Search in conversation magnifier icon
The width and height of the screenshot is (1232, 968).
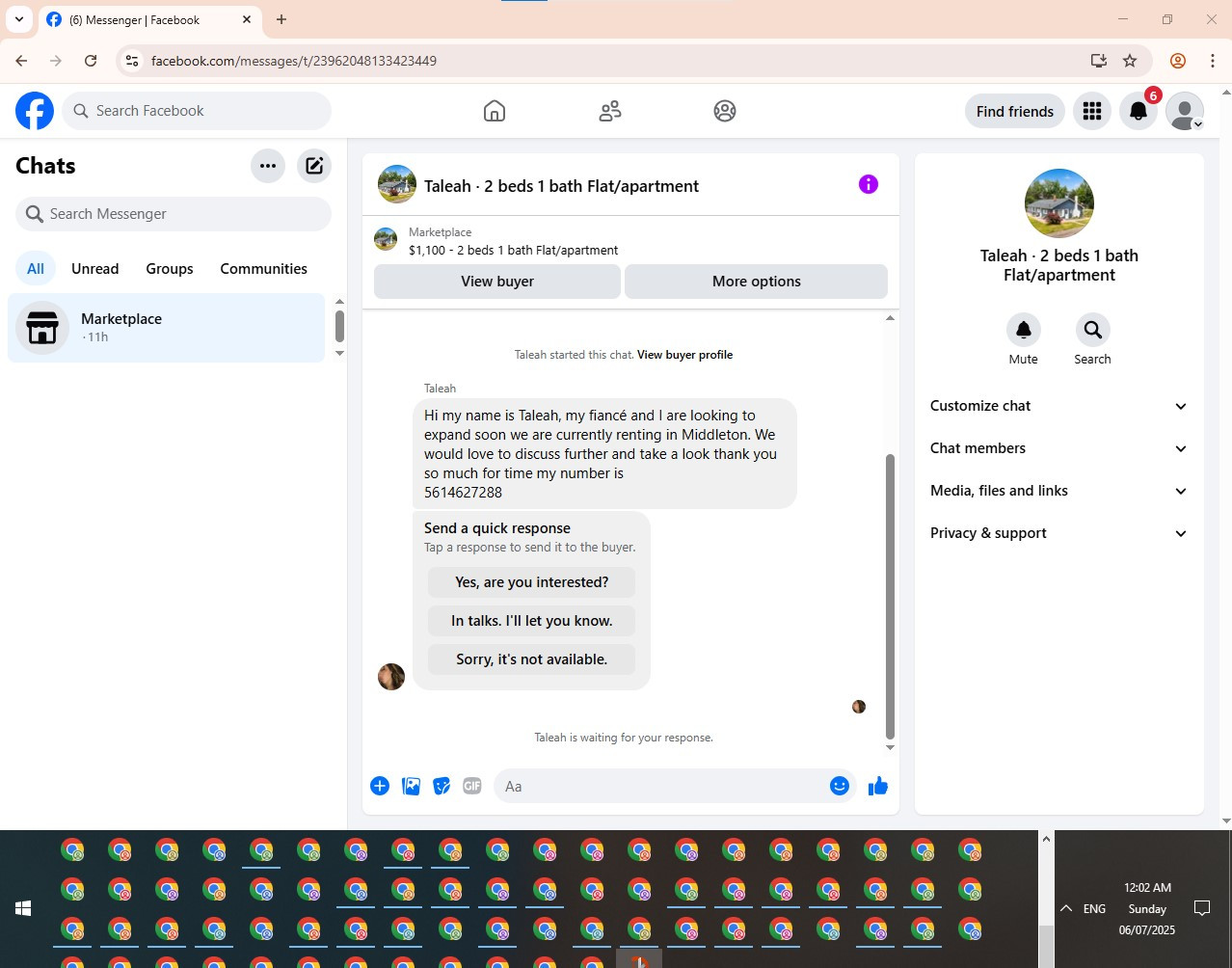[1092, 330]
